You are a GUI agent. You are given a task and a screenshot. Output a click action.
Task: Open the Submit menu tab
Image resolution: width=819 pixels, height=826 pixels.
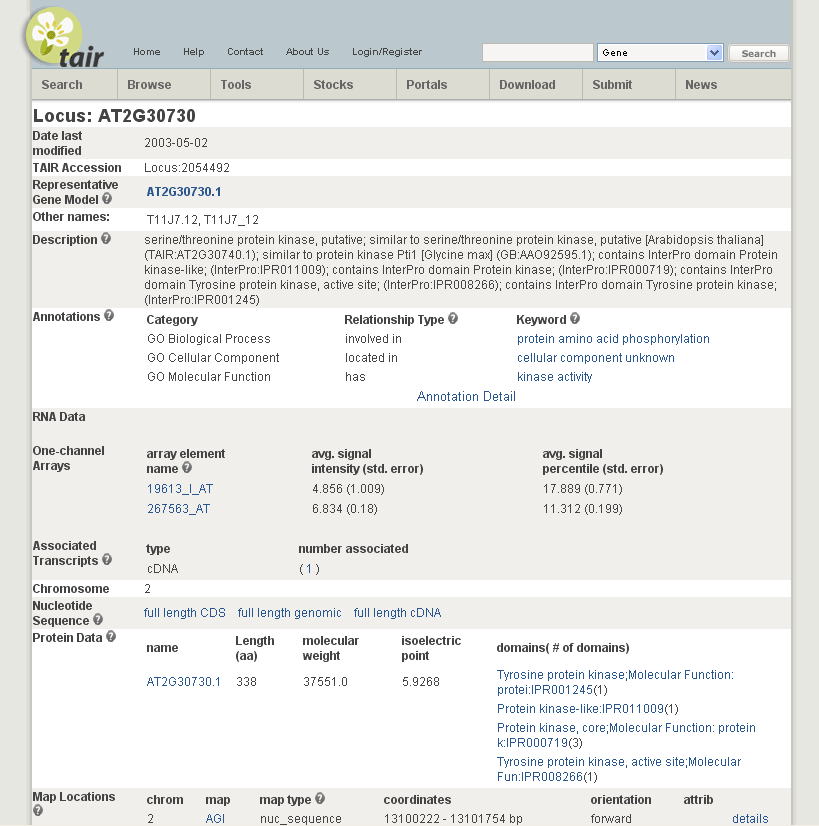[x=629, y=84]
